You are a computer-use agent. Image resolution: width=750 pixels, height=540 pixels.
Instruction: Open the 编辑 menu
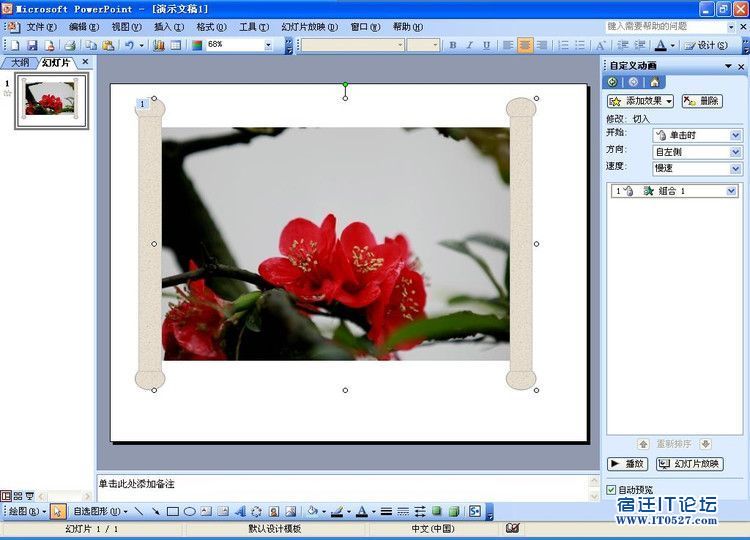(x=84, y=27)
